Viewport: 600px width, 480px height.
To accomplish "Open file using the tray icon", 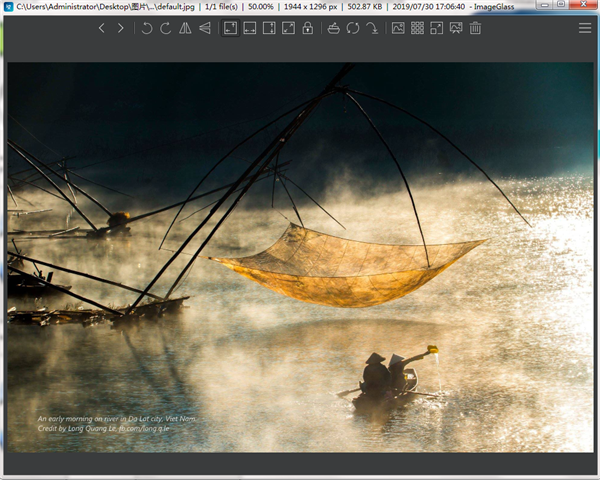I will point(333,28).
